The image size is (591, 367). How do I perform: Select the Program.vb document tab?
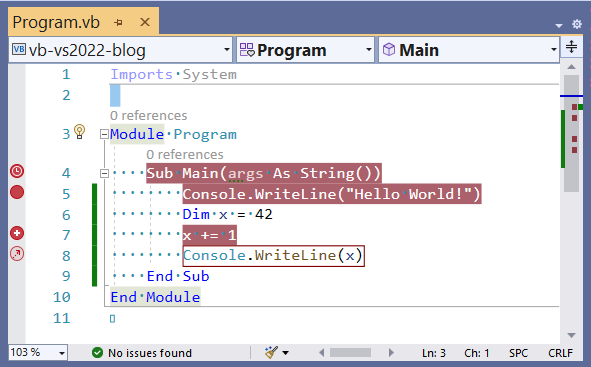[83, 22]
